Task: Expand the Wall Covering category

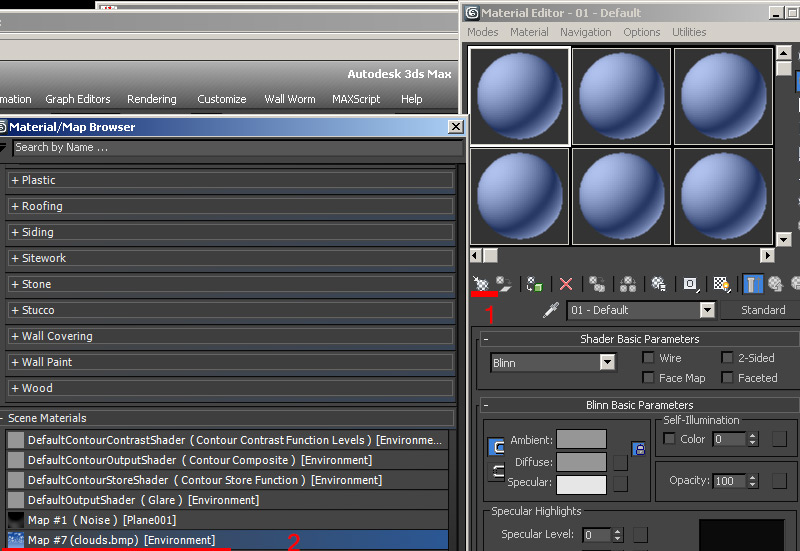Action: [x=231, y=336]
